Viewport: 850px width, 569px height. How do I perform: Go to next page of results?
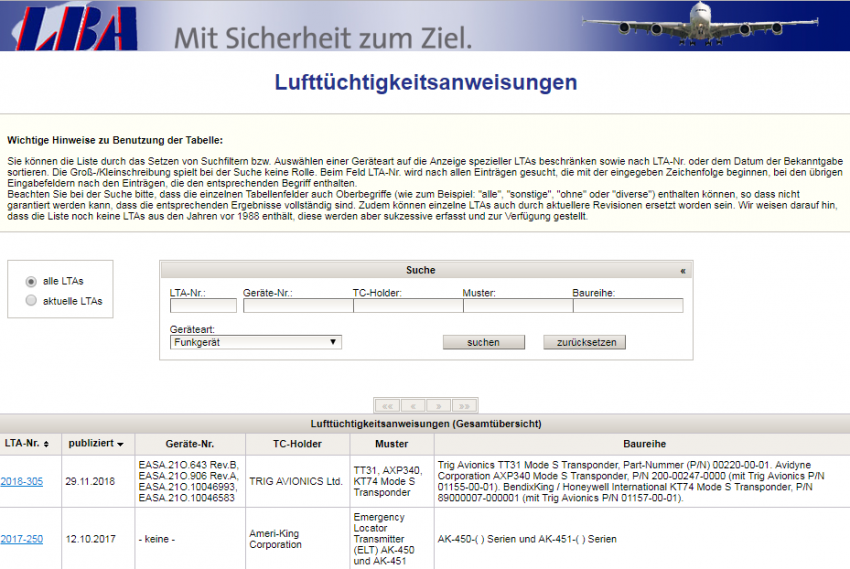click(439, 405)
